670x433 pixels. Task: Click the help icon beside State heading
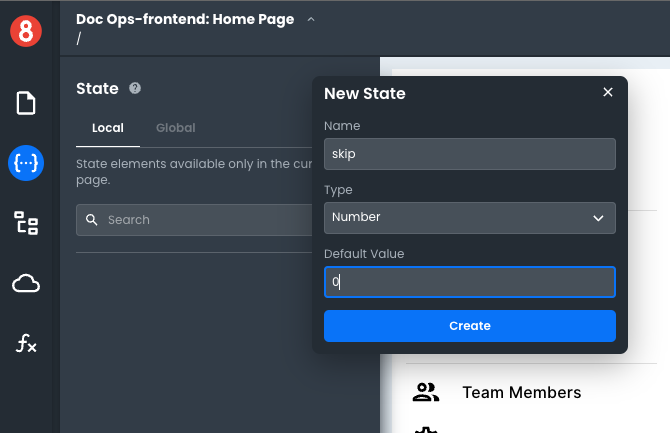[x=135, y=88]
